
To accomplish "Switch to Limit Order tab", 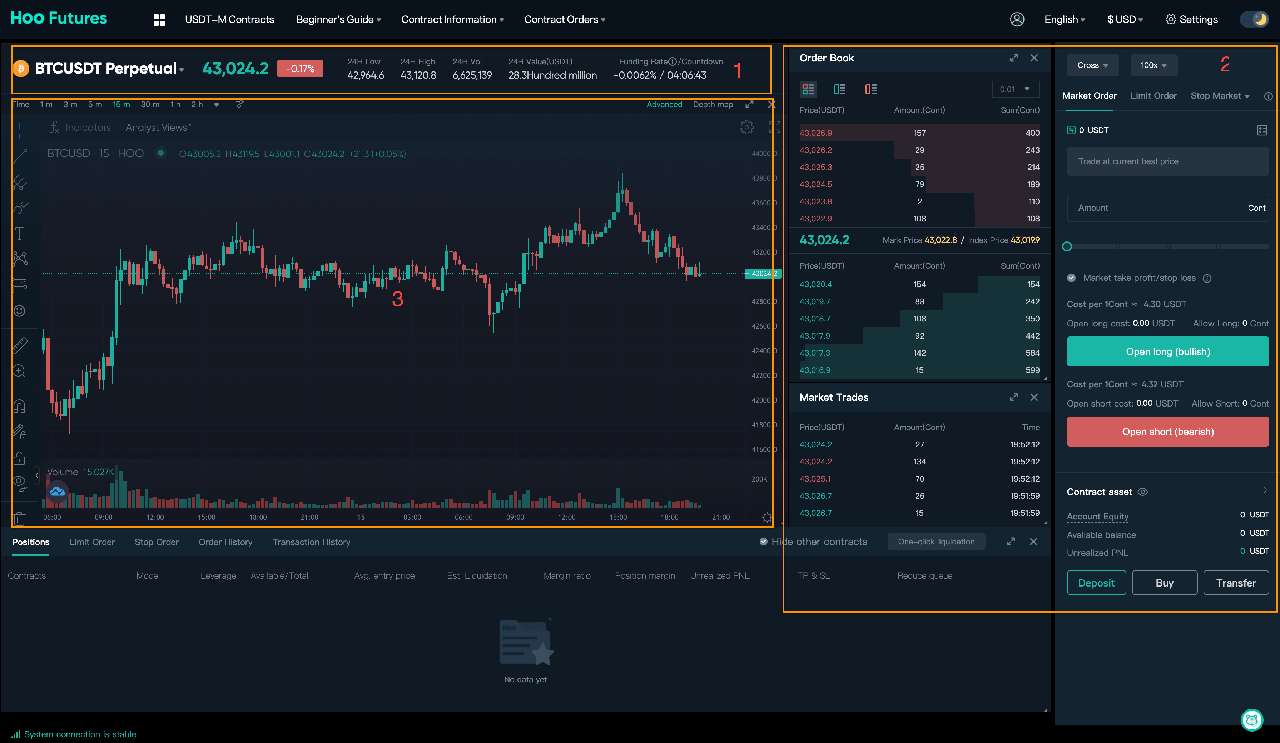I will 1153,96.
